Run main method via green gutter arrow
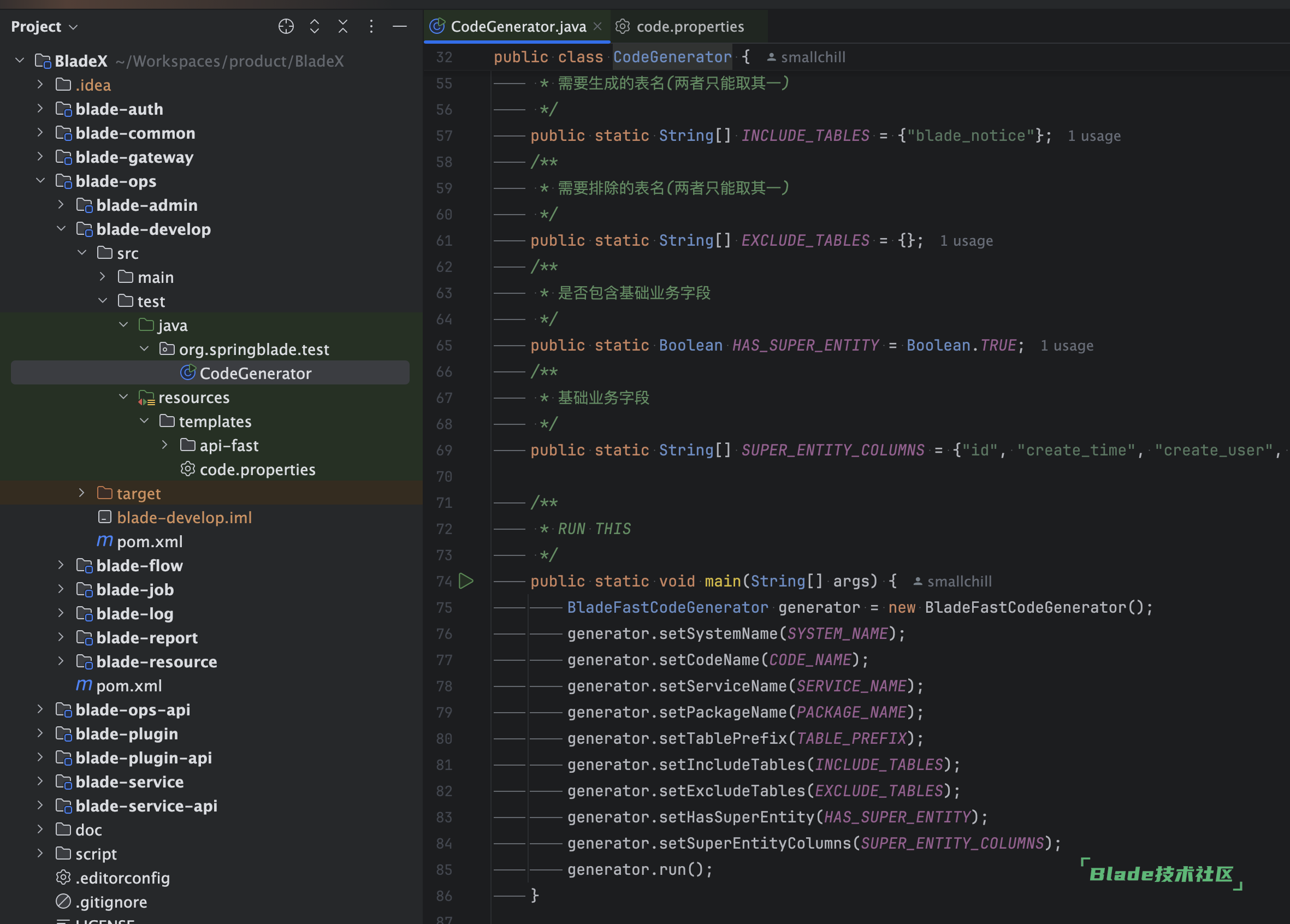1290x924 pixels. 466,581
